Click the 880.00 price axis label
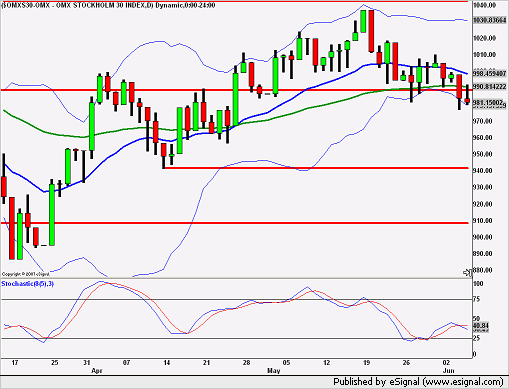509x389 pixels. (482, 270)
